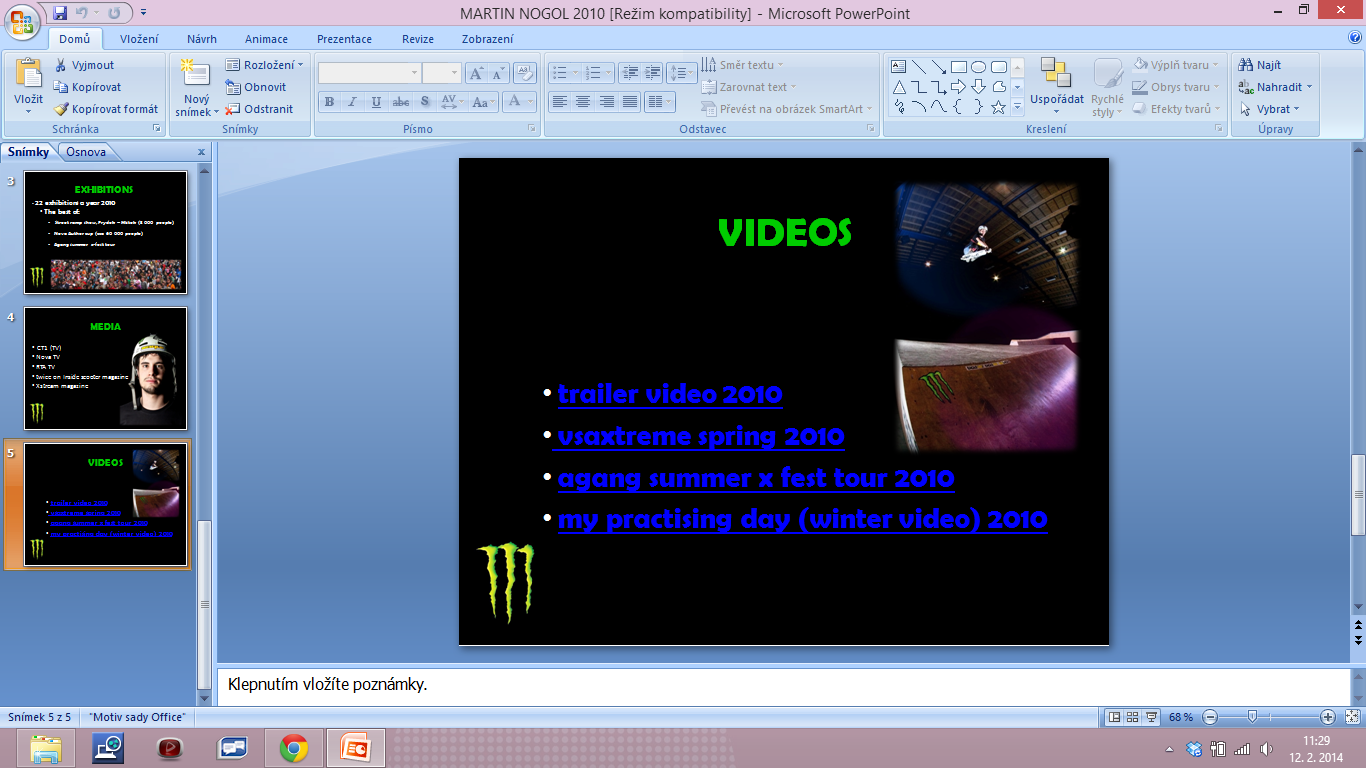This screenshot has width=1366, height=768.
Task: Switch to the Osnova outline tab
Action: [x=86, y=152]
